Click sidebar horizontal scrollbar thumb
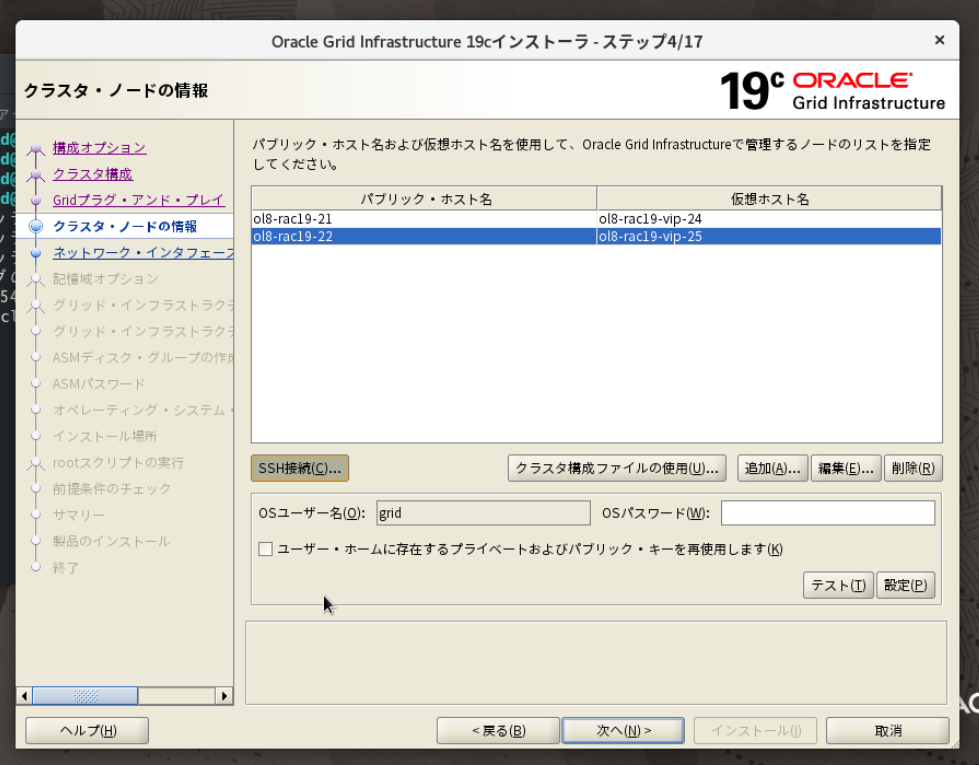 pos(85,696)
